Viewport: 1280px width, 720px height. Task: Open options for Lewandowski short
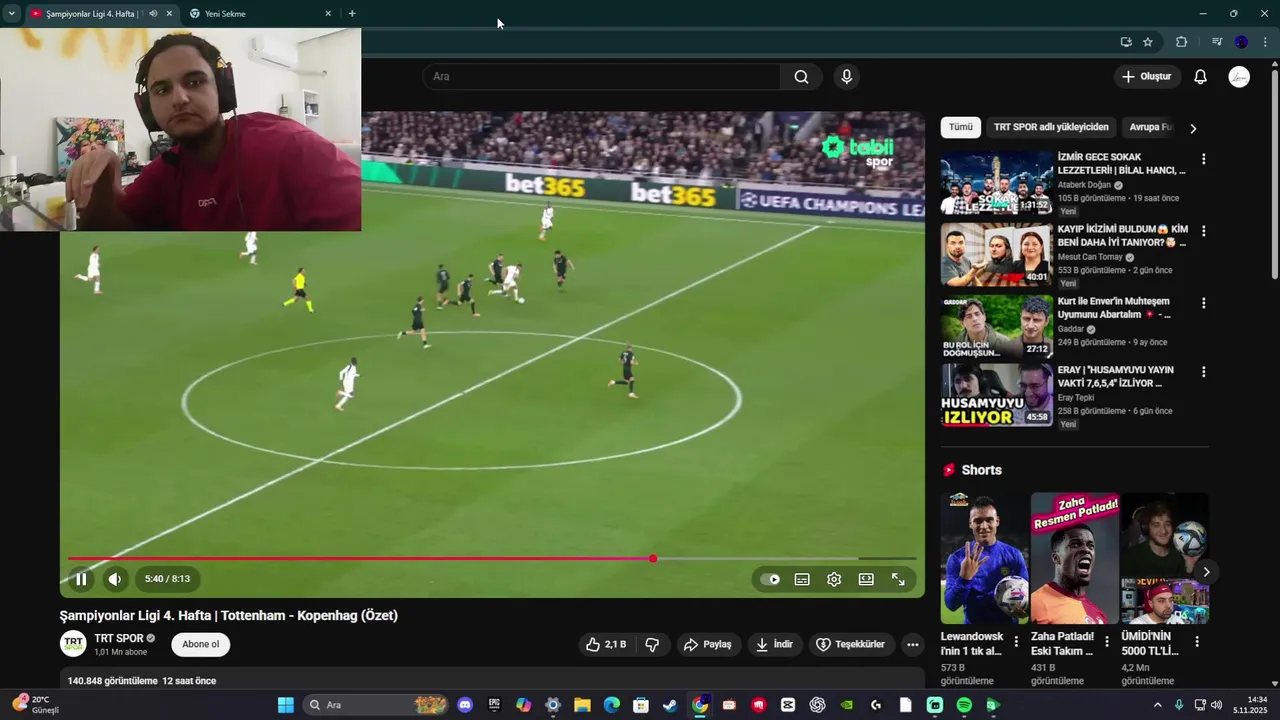(1016, 641)
